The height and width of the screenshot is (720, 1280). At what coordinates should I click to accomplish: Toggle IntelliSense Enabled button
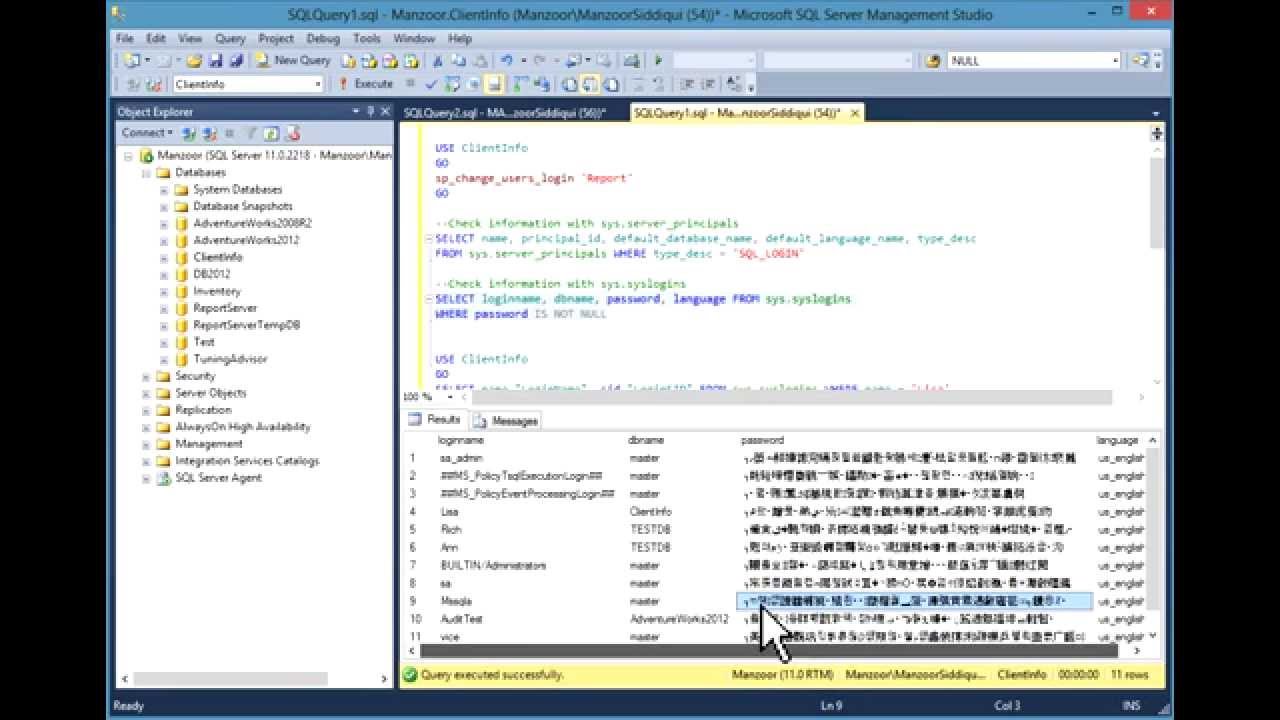(x=494, y=84)
